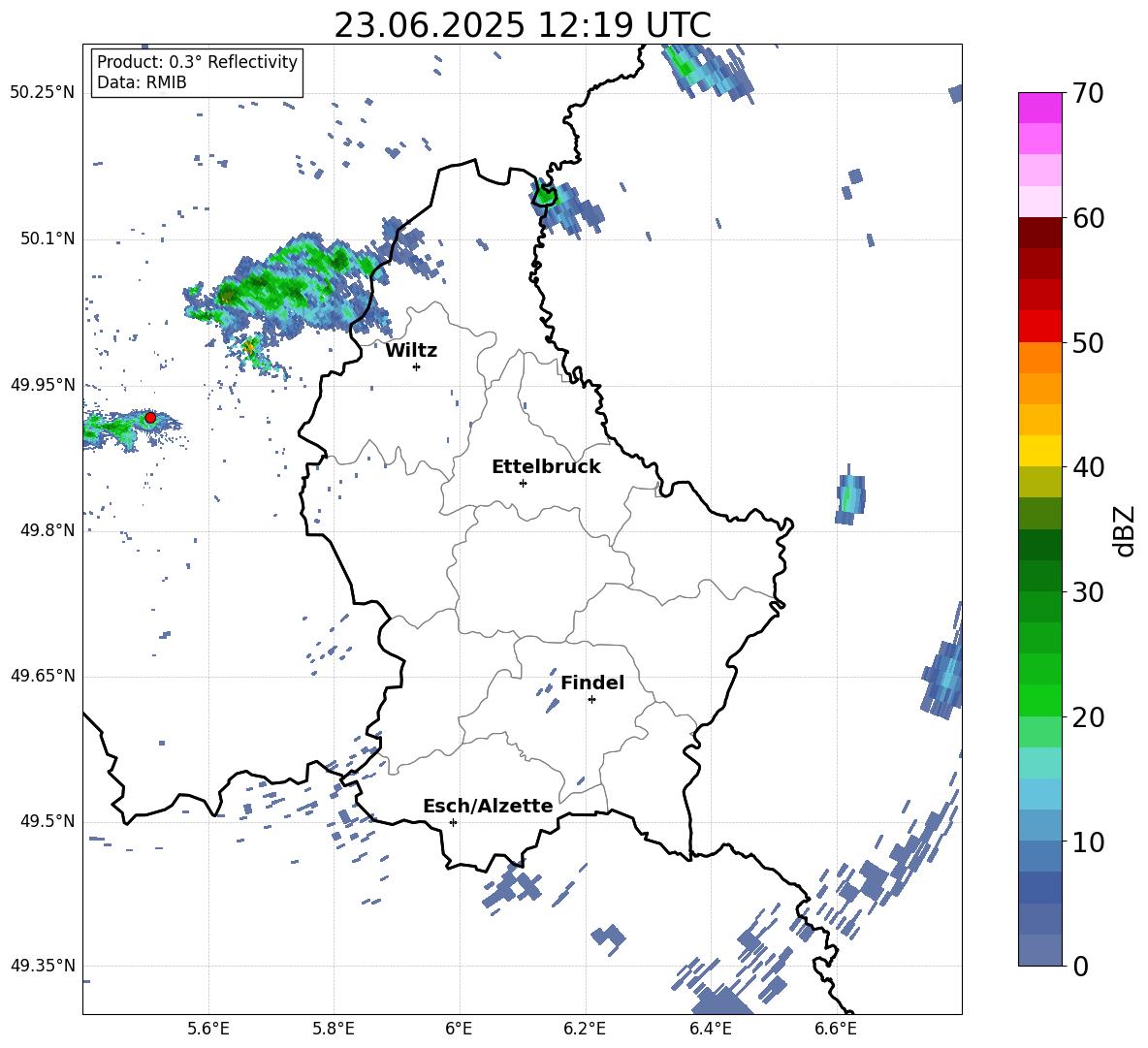The height and width of the screenshot is (1048, 1148).
Task: Click the colorbar tick label 50
Action: point(1088,343)
